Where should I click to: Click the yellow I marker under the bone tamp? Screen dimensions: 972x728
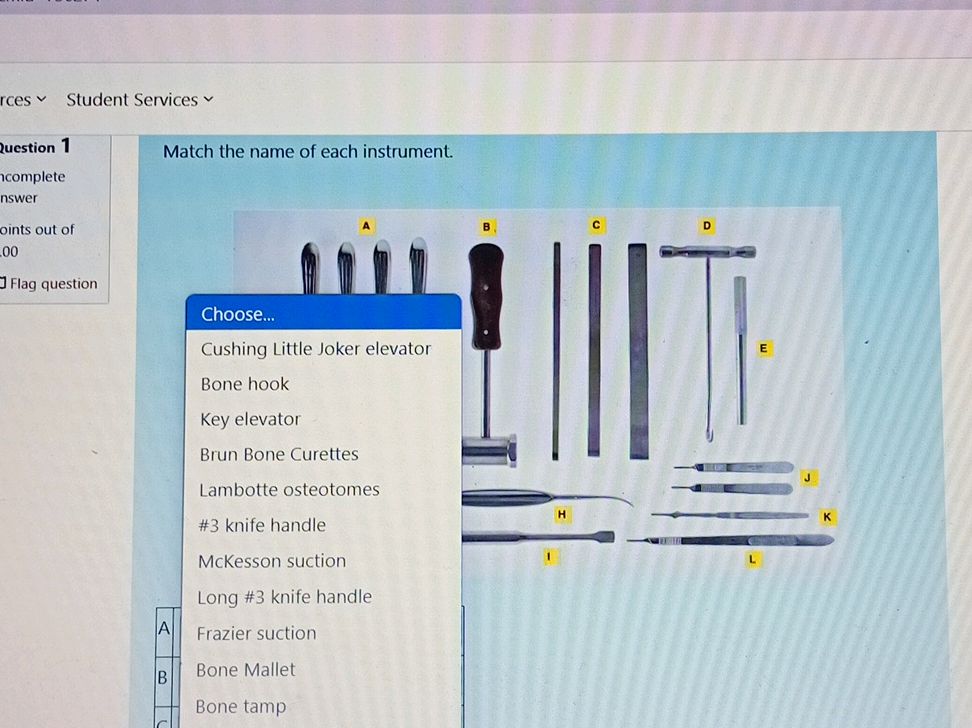point(549,558)
